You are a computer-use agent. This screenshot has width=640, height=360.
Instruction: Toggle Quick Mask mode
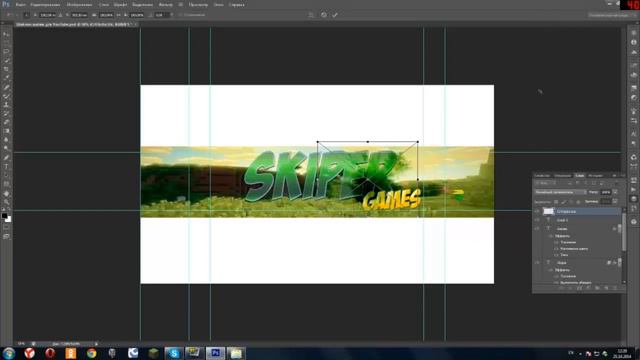[6, 228]
